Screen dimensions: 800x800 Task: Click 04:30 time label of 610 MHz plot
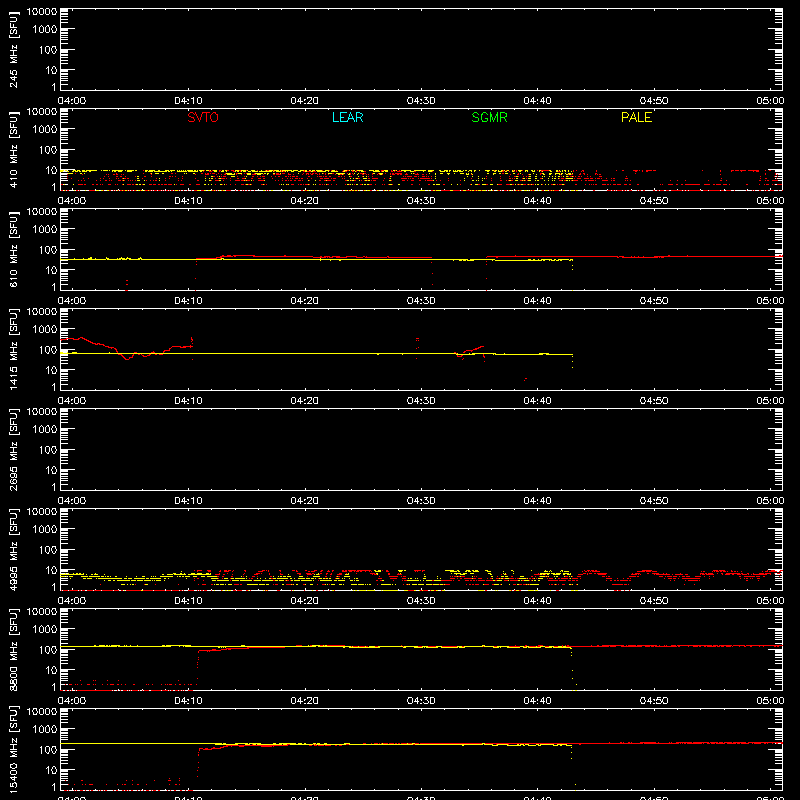click(421, 301)
